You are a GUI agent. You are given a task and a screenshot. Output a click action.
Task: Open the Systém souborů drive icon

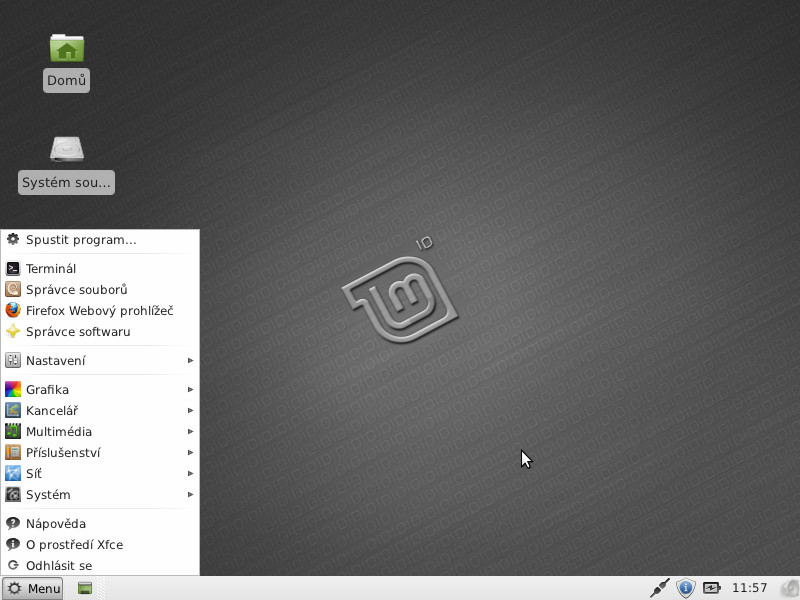pyautogui.click(x=67, y=149)
